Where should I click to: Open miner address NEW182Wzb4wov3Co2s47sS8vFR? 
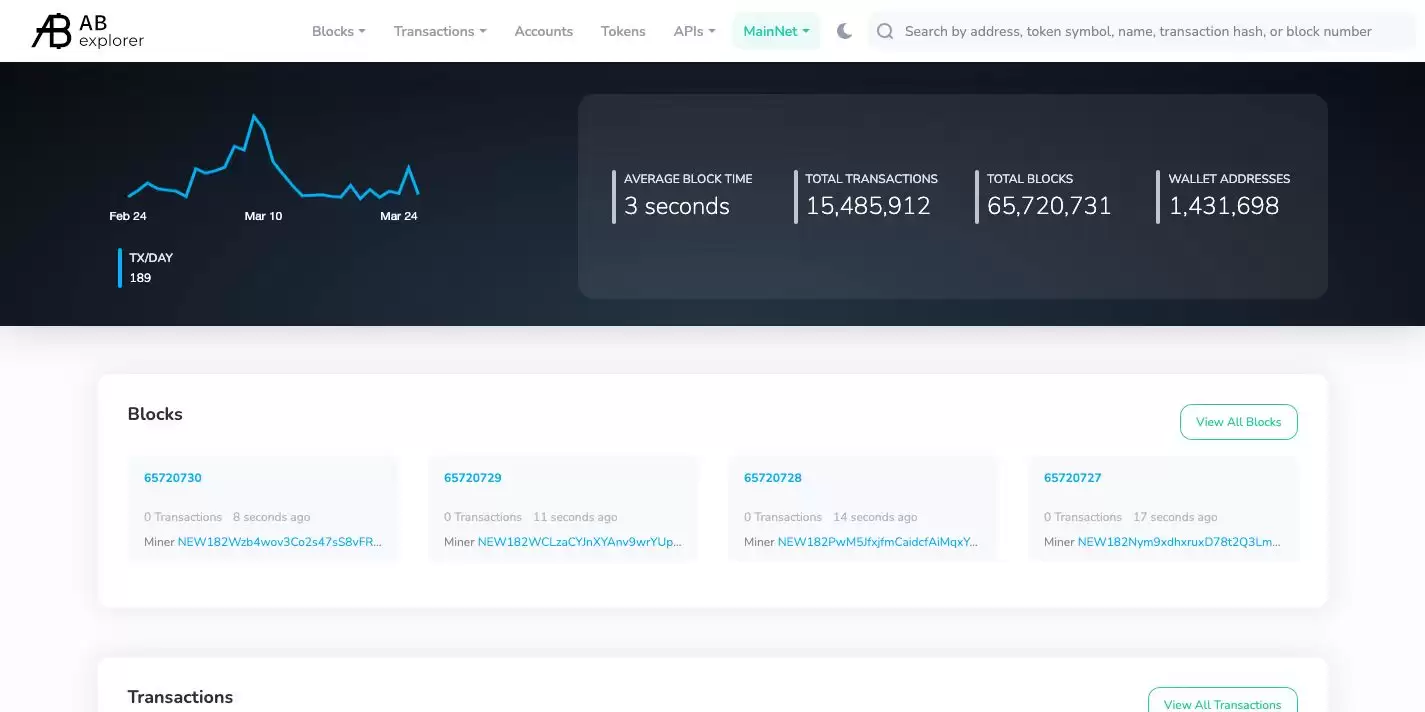pyautogui.click(x=279, y=542)
